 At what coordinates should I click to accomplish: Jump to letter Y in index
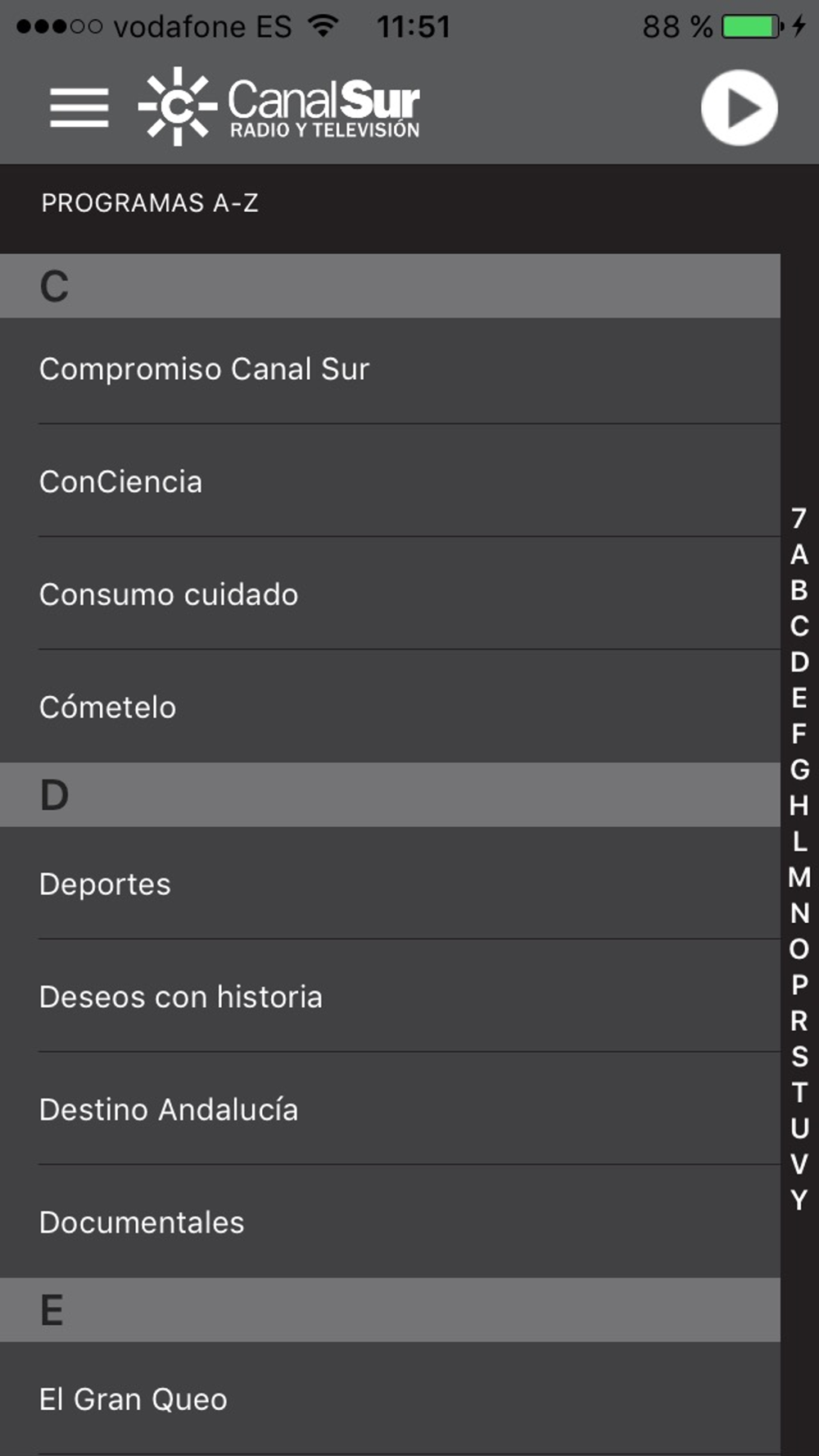tap(799, 1200)
